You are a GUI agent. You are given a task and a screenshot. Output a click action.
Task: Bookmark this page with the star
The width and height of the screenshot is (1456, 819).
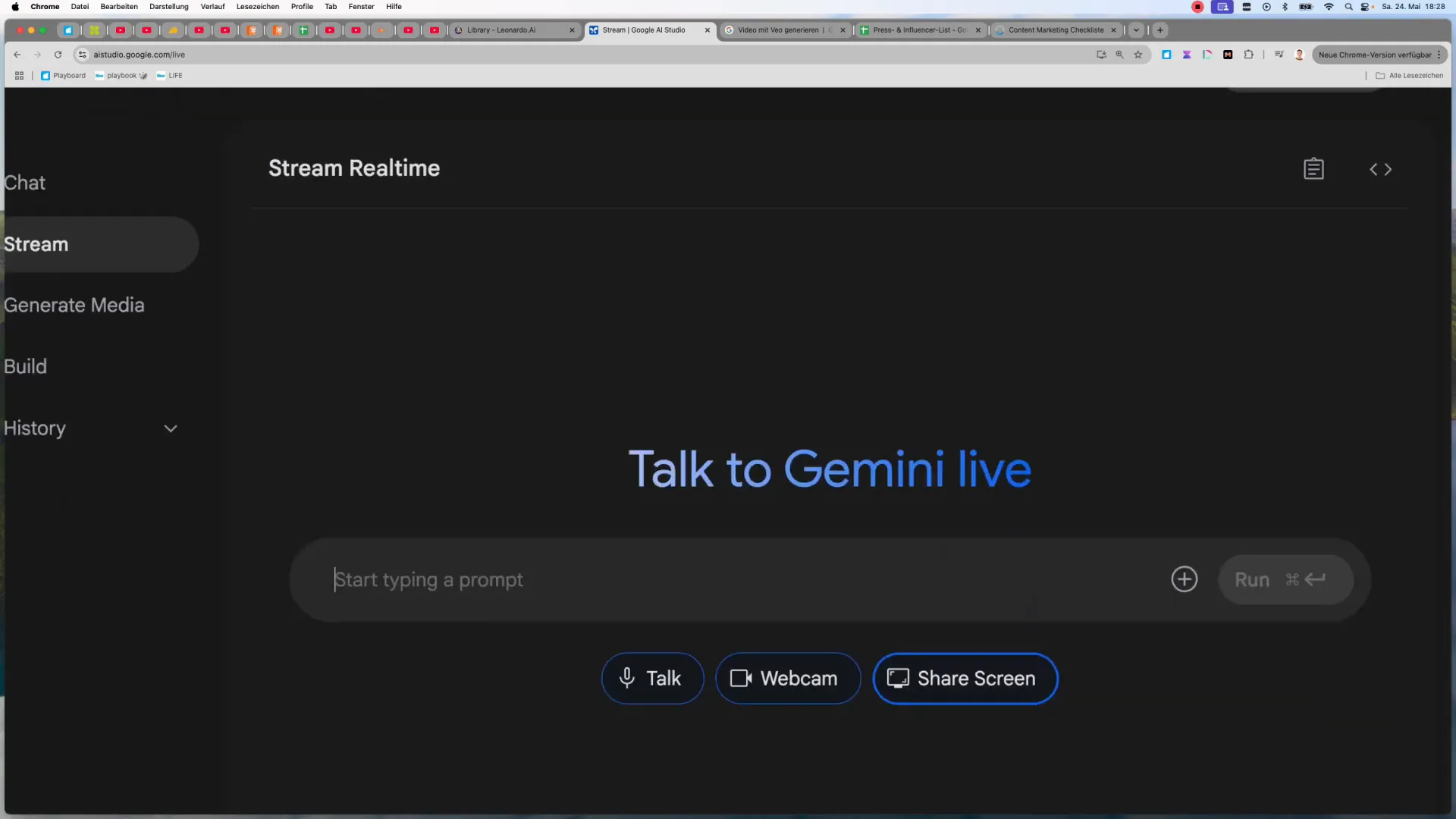coord(1137,55)
